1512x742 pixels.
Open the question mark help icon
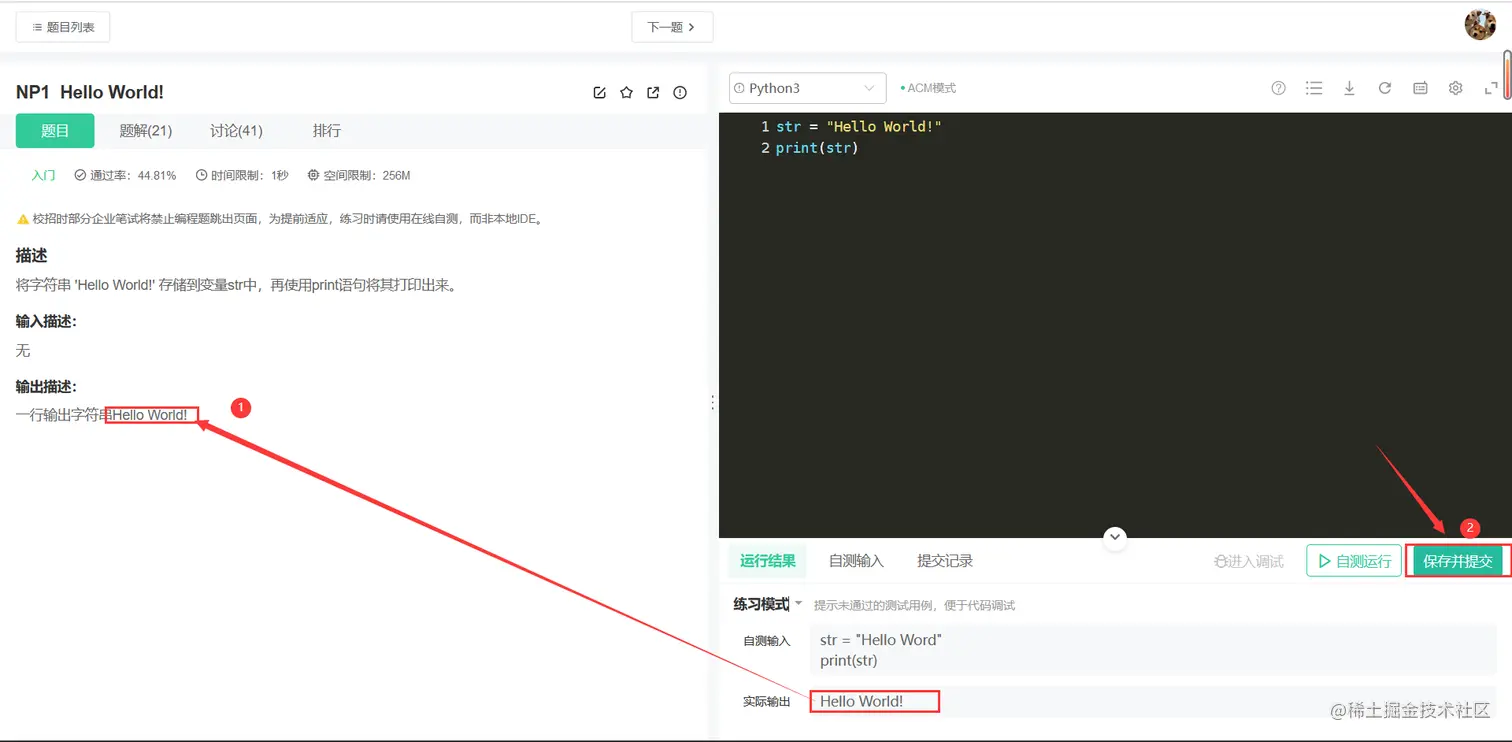tap(1278, 88)
